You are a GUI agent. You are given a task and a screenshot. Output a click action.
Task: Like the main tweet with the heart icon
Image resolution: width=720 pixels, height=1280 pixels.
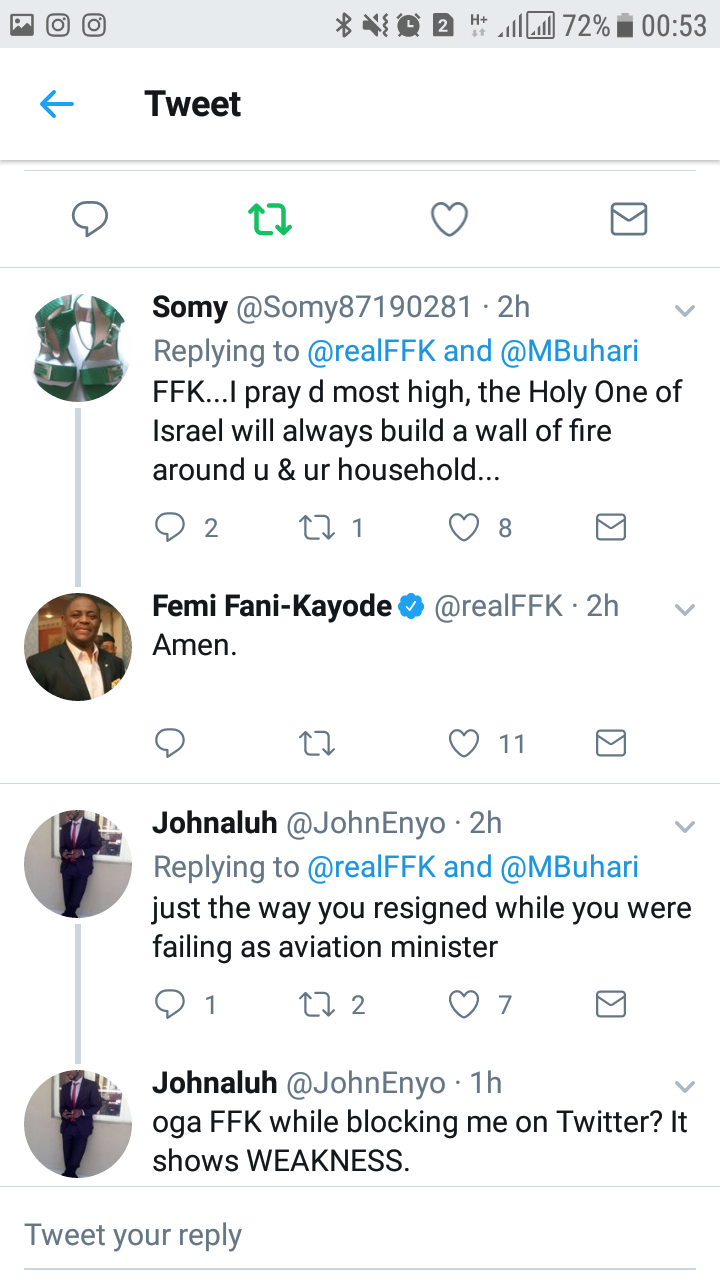pos(449,219)
